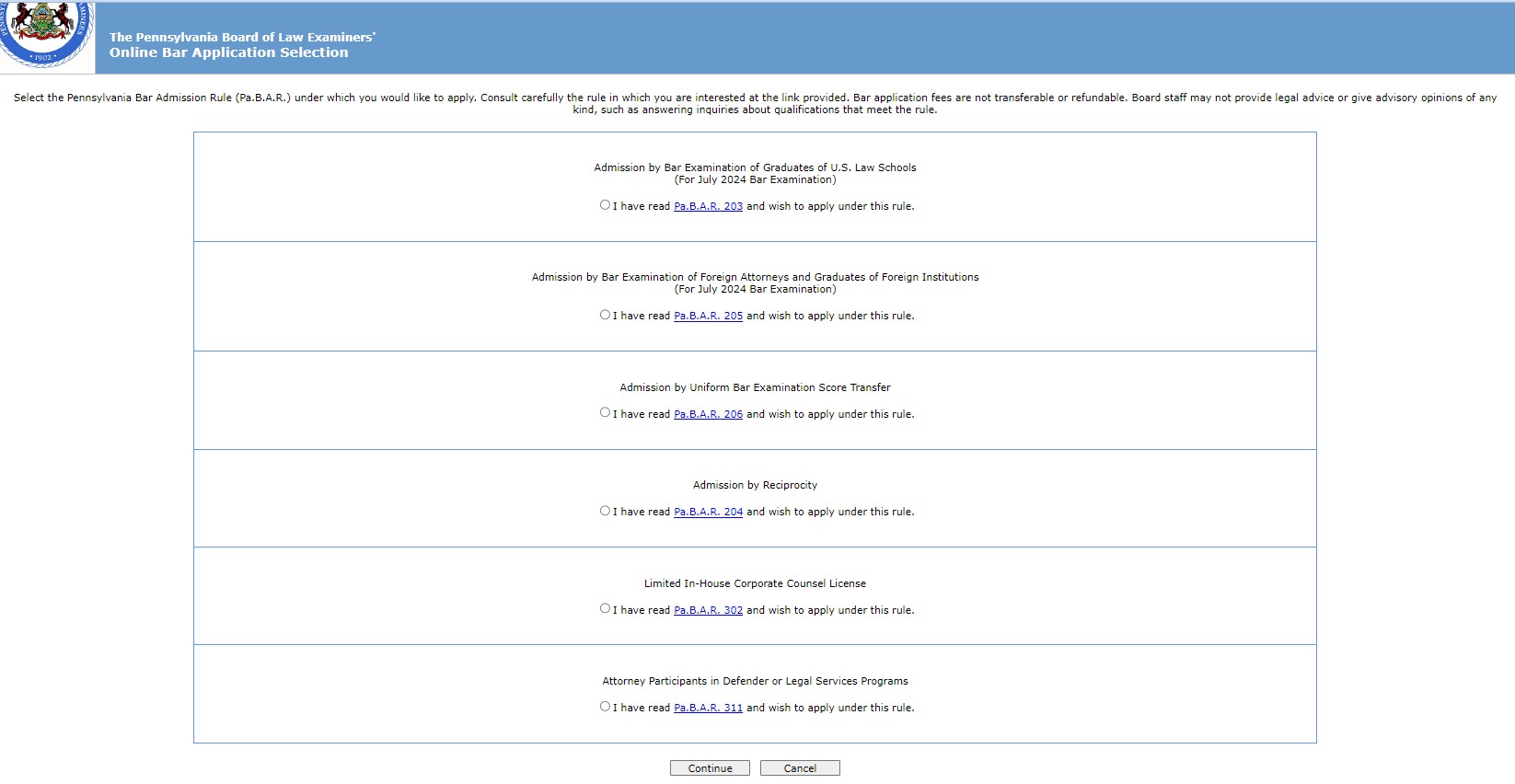The image size is (1515, 784).
Task: Choose the Pa.B.A.R. 205 Foreign Attorneys radio option
Action: pyautogui.click(x=605, y=315)
